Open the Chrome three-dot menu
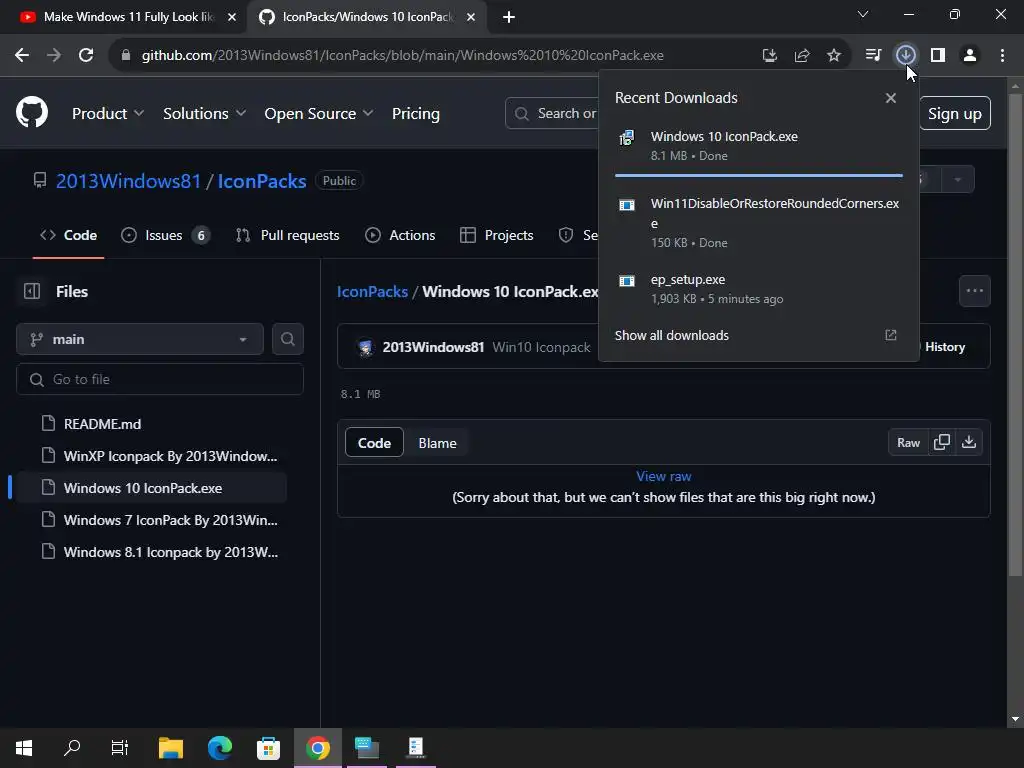 tap(1002, 55)
